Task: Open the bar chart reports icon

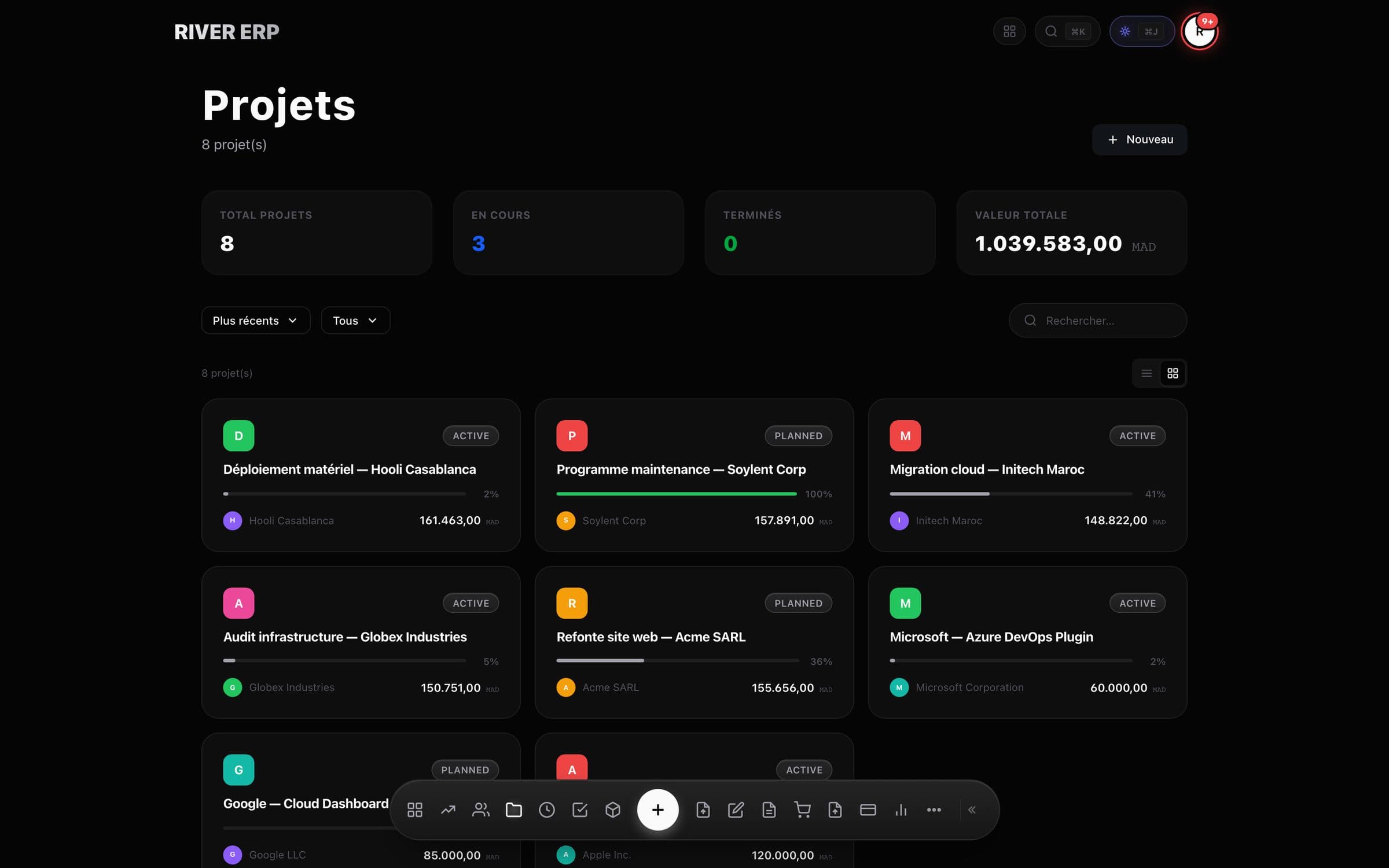Action: (901, 810)
